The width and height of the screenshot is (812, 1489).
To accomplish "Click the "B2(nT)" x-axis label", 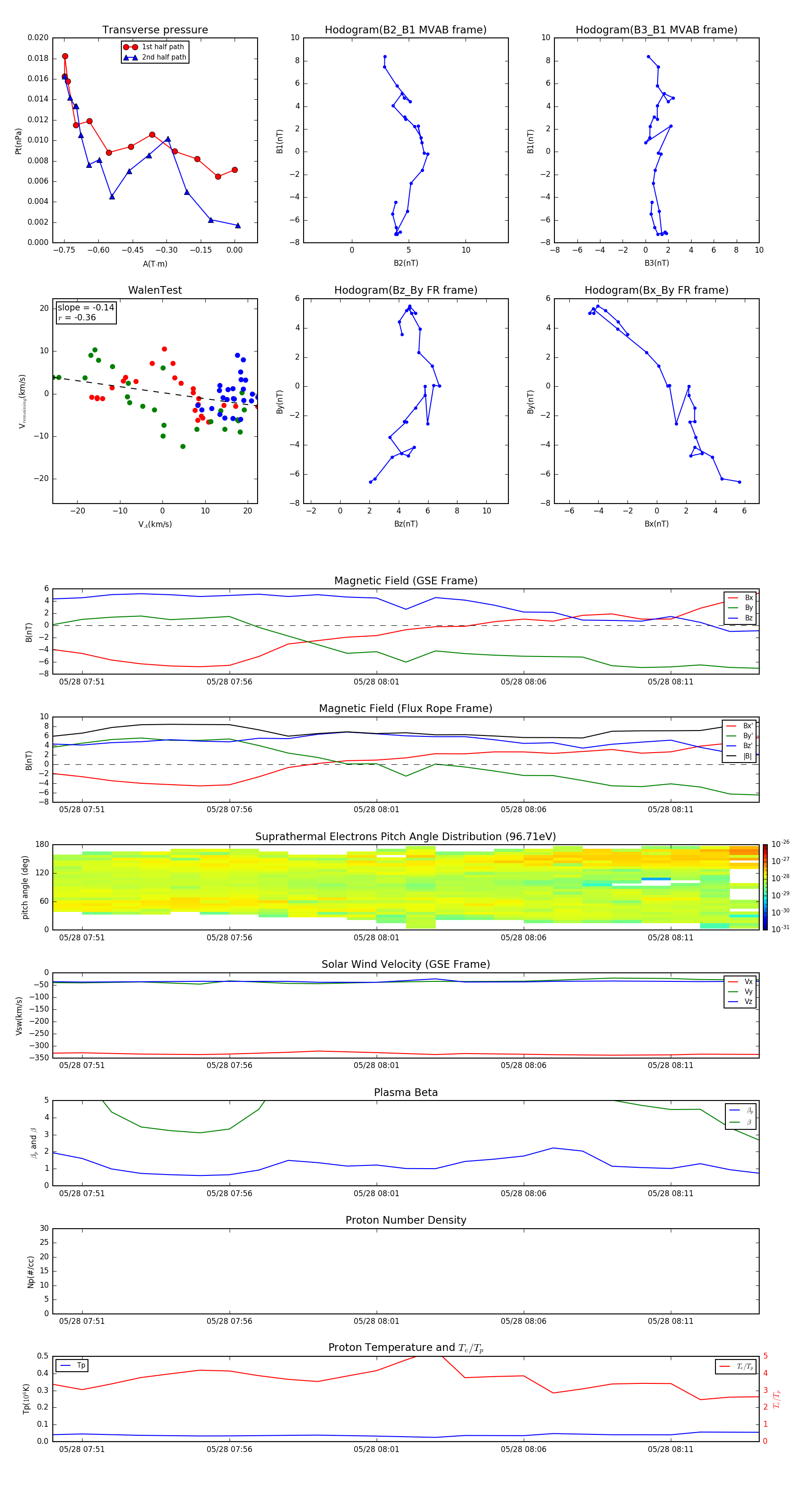I will click(406, 263).
